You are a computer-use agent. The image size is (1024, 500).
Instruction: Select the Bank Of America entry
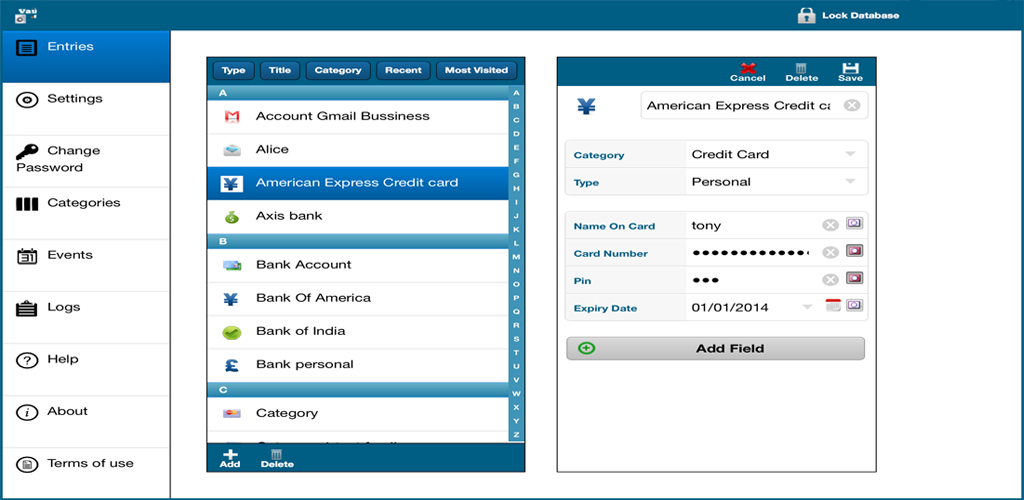[358, 298]
